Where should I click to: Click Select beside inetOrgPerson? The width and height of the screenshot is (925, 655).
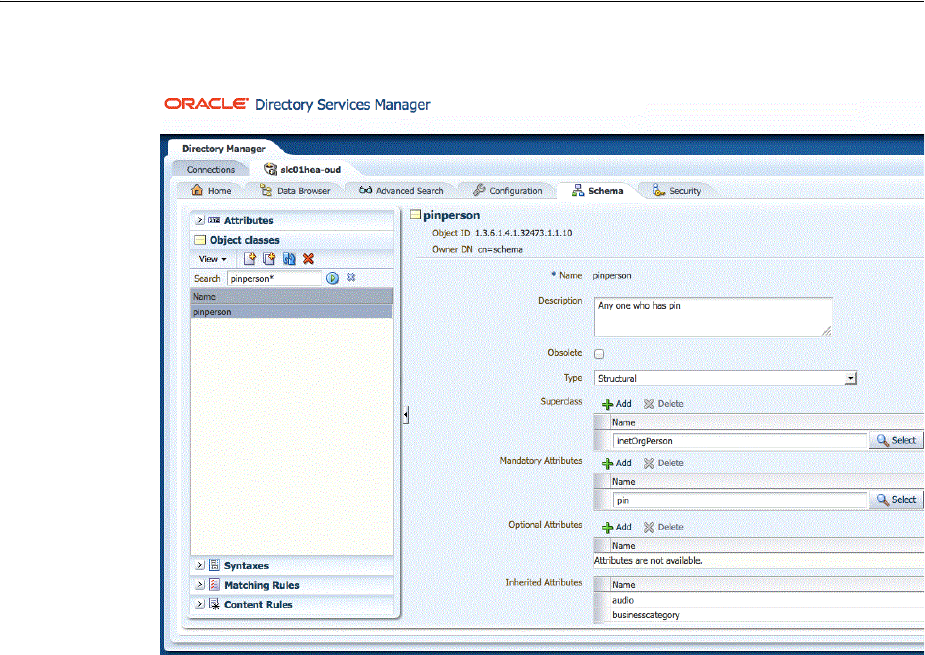[x=896, y=440]
